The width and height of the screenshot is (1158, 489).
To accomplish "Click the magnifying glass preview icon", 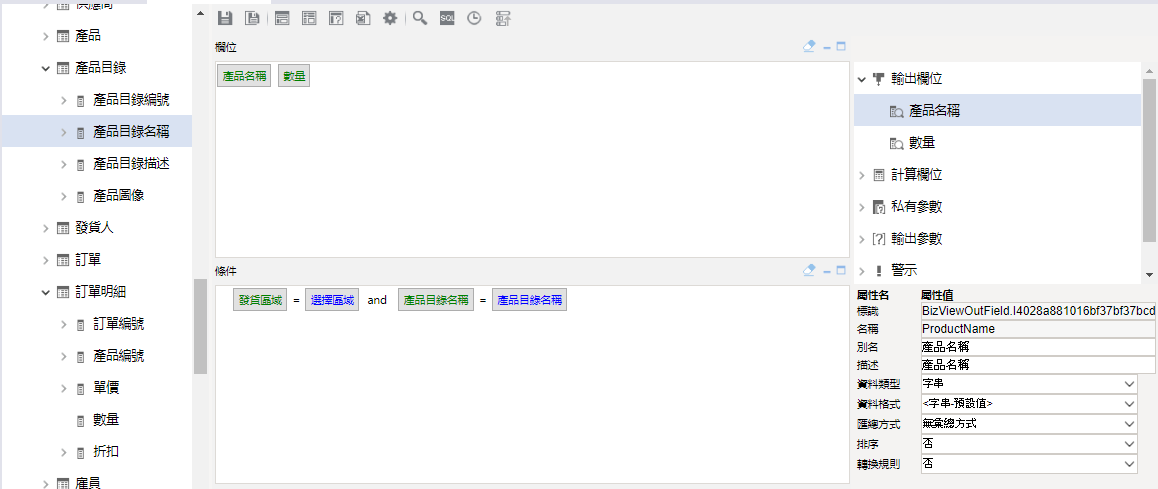I will (420, 18).
